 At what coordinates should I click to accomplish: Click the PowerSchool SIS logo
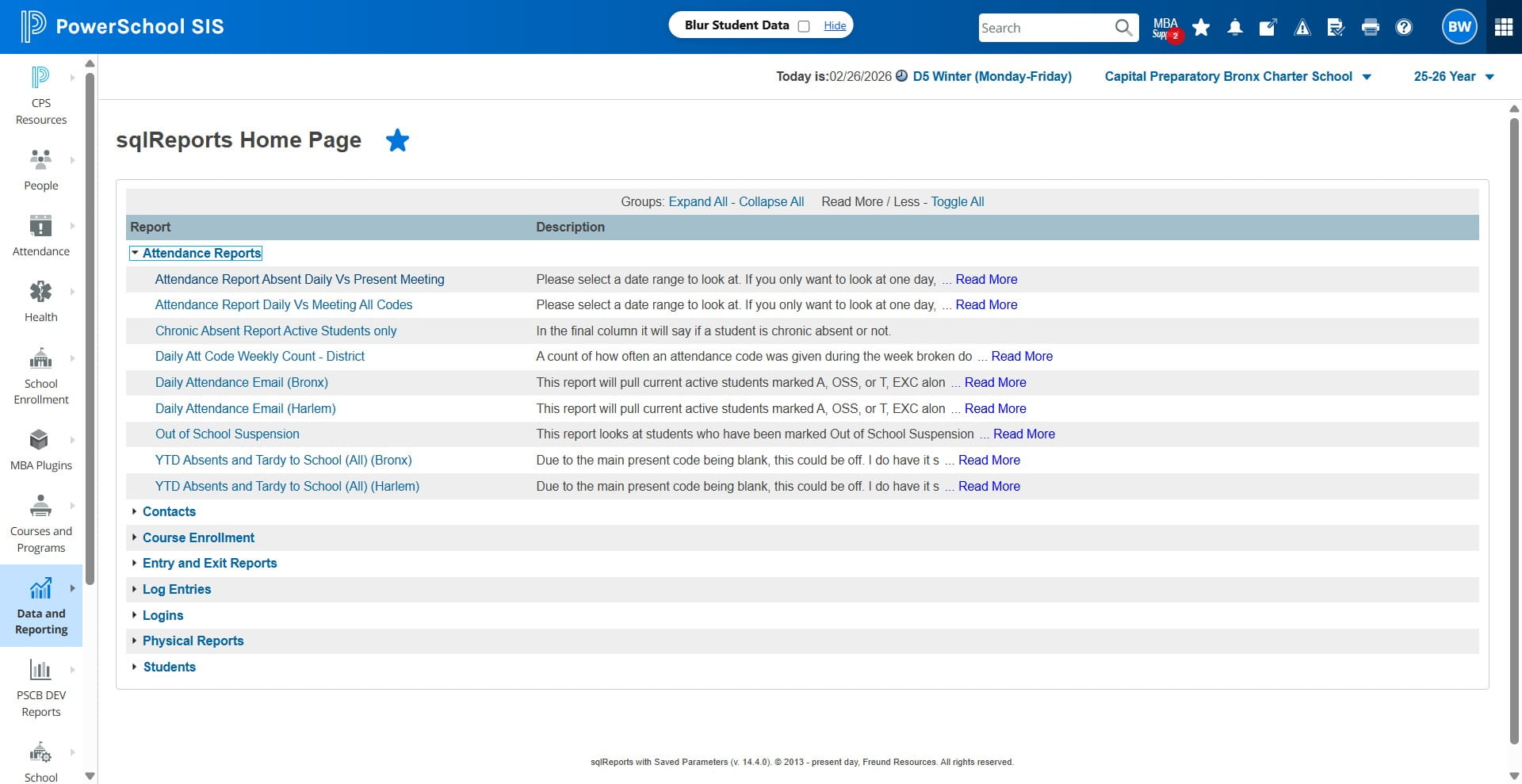point(122,26)
